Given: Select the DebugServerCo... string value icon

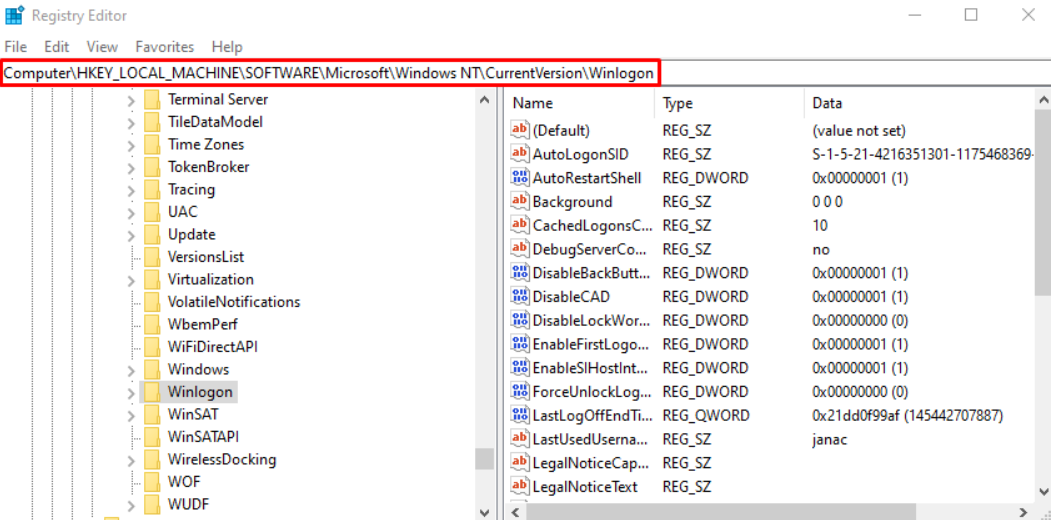Looking at the screenshot, I should click(x=519, y=249).
